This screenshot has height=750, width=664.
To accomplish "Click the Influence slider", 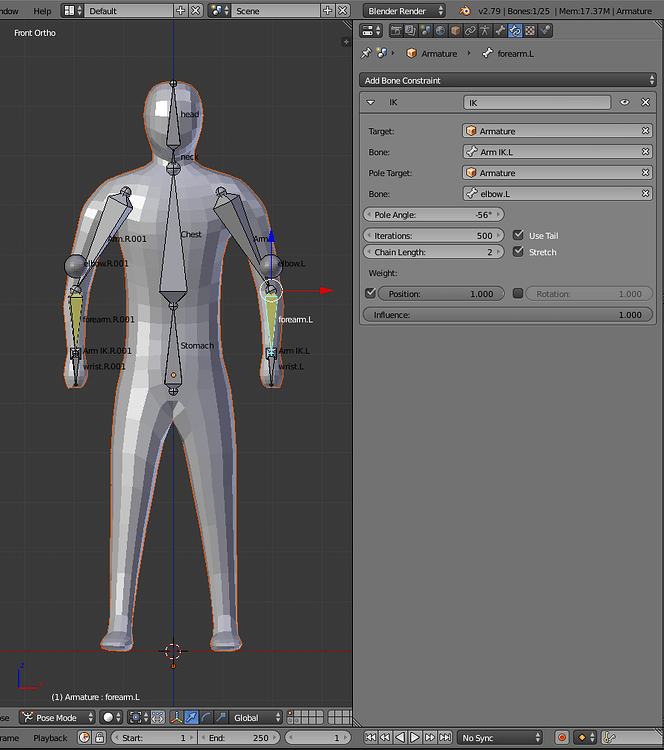I will point(508,315).
